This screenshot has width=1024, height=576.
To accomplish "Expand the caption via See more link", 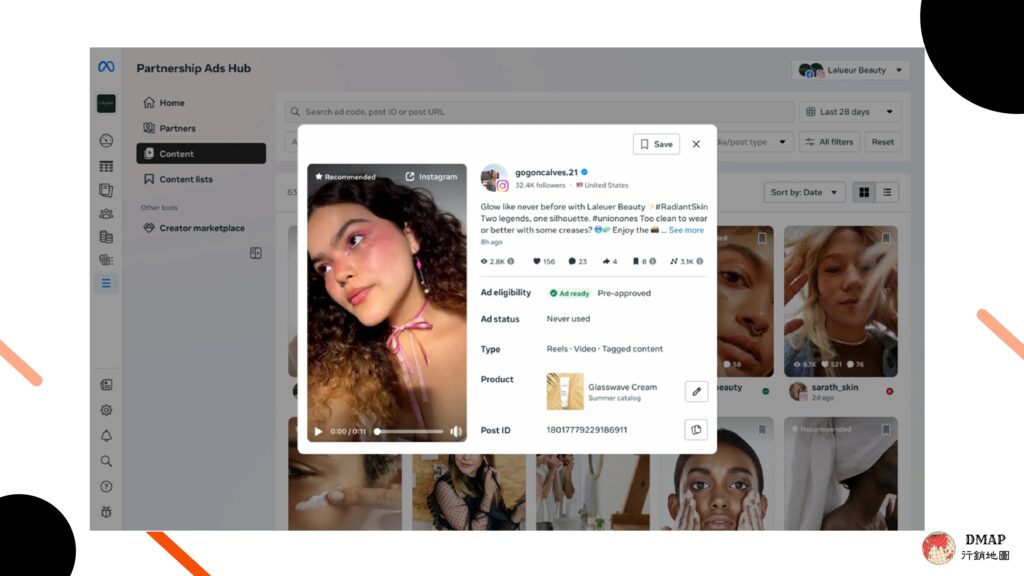I will [686, 230].
